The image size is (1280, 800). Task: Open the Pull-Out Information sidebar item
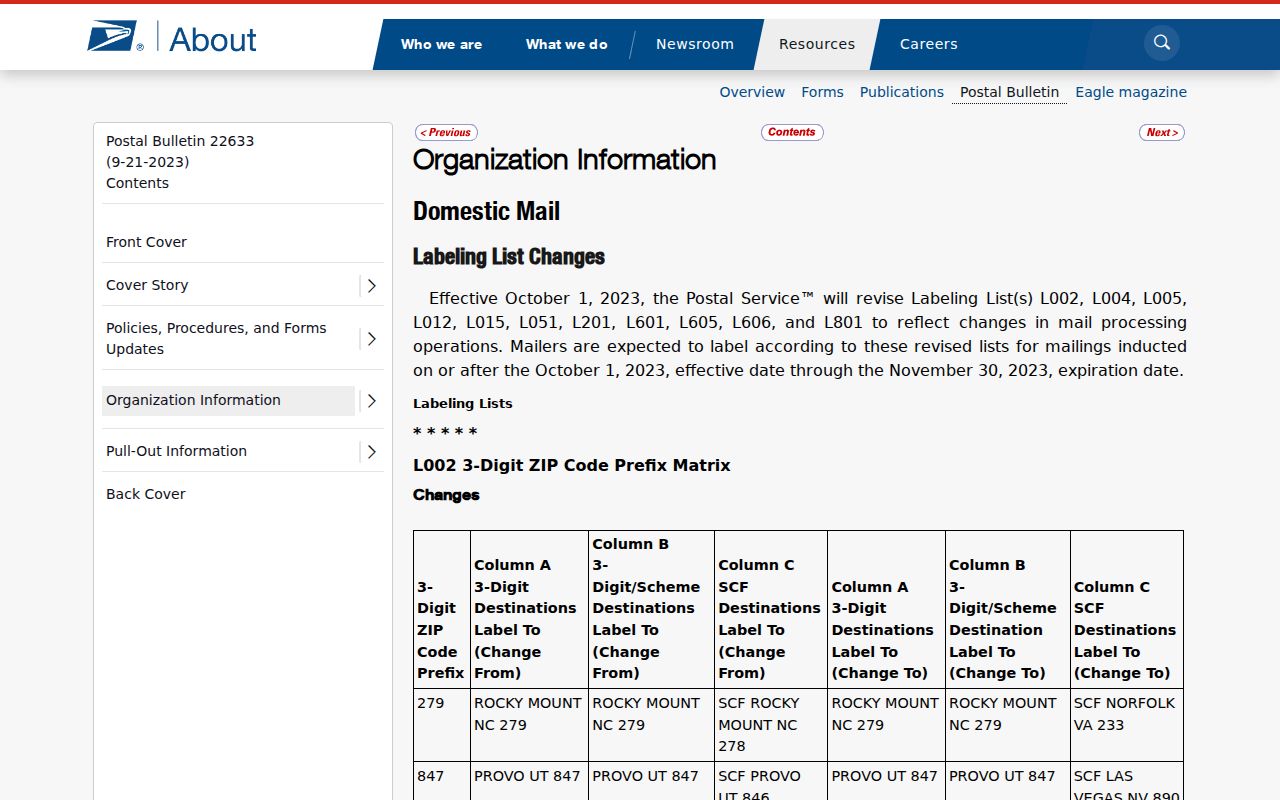pos(176,451)
